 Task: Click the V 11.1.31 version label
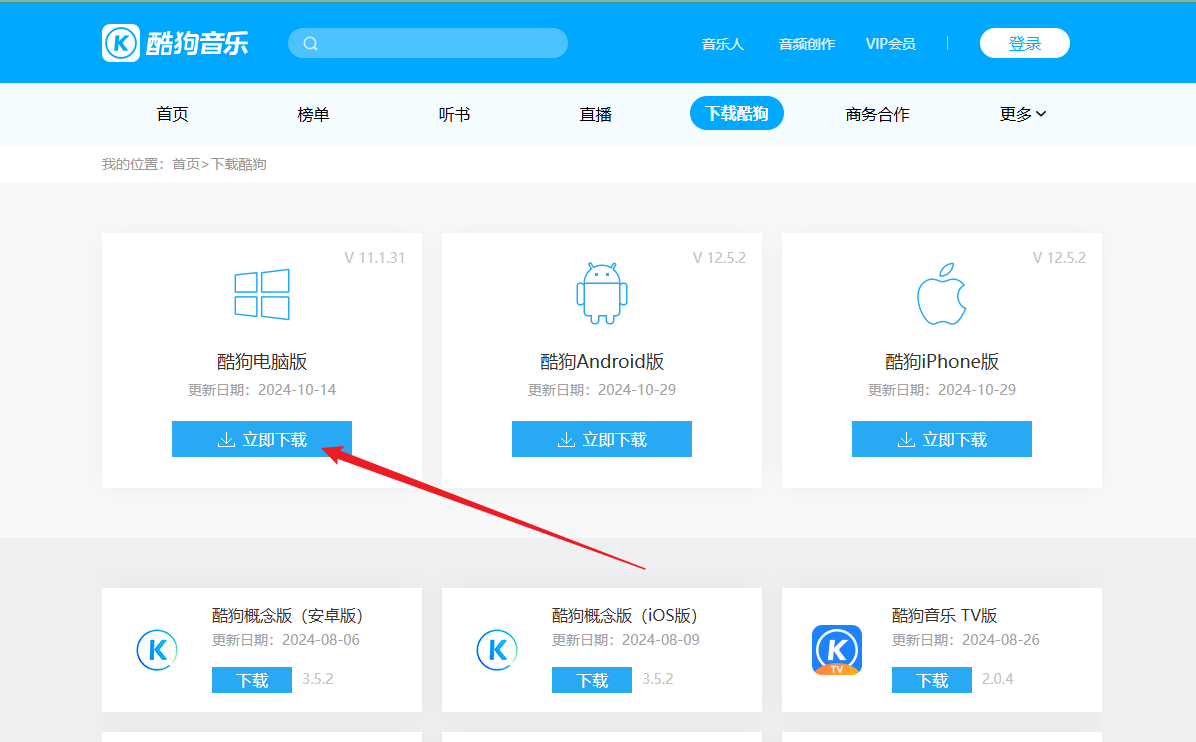[375, 258]
